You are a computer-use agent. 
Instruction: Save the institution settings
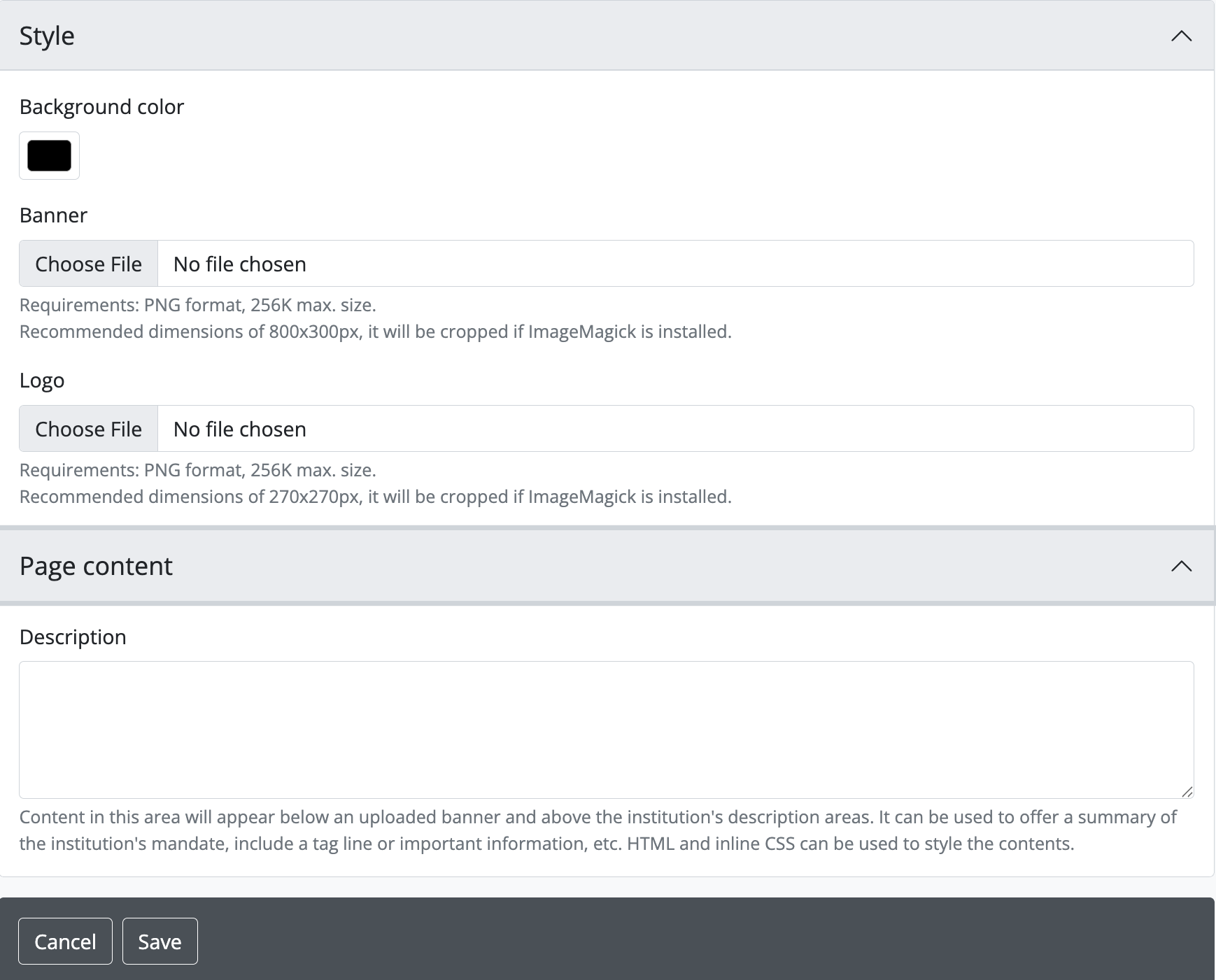160,942
